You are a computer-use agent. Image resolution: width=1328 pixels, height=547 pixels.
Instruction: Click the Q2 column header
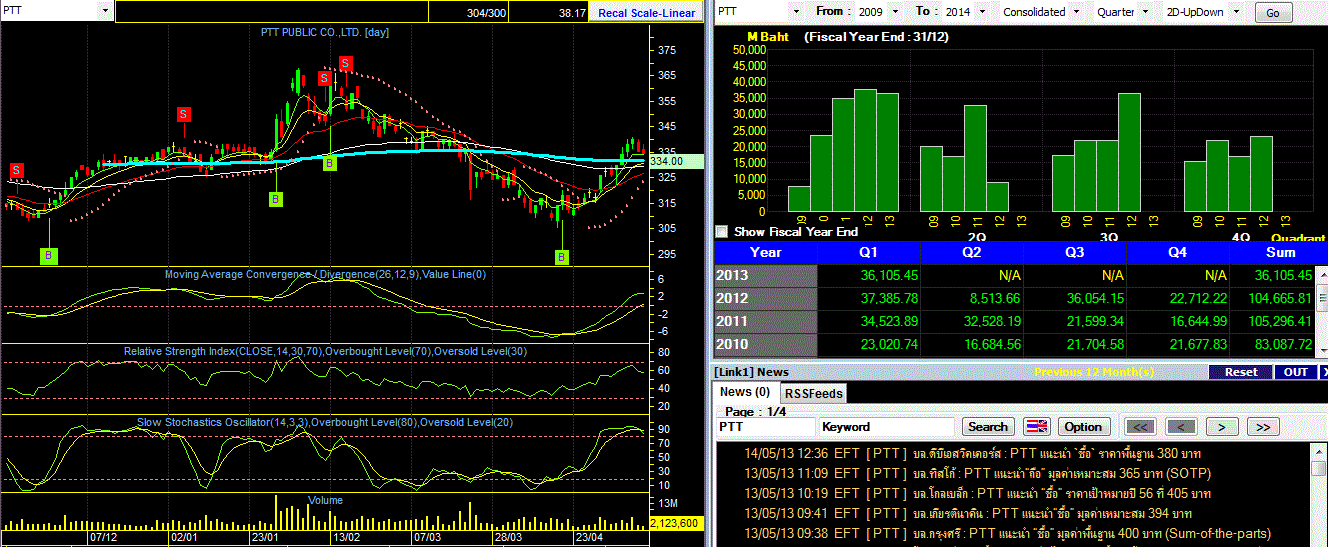971,252
